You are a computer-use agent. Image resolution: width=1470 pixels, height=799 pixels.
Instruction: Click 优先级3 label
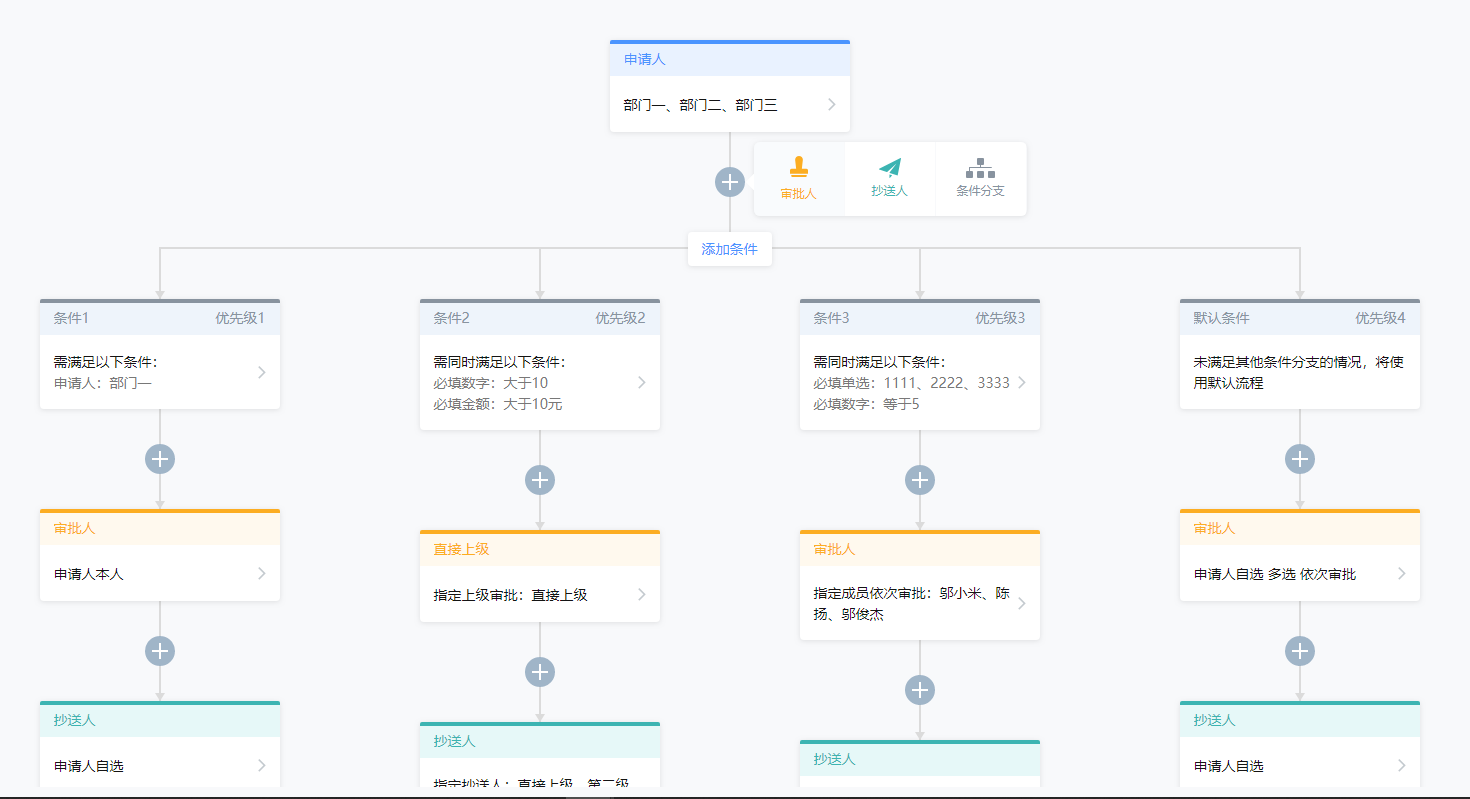click(1000, 318)
